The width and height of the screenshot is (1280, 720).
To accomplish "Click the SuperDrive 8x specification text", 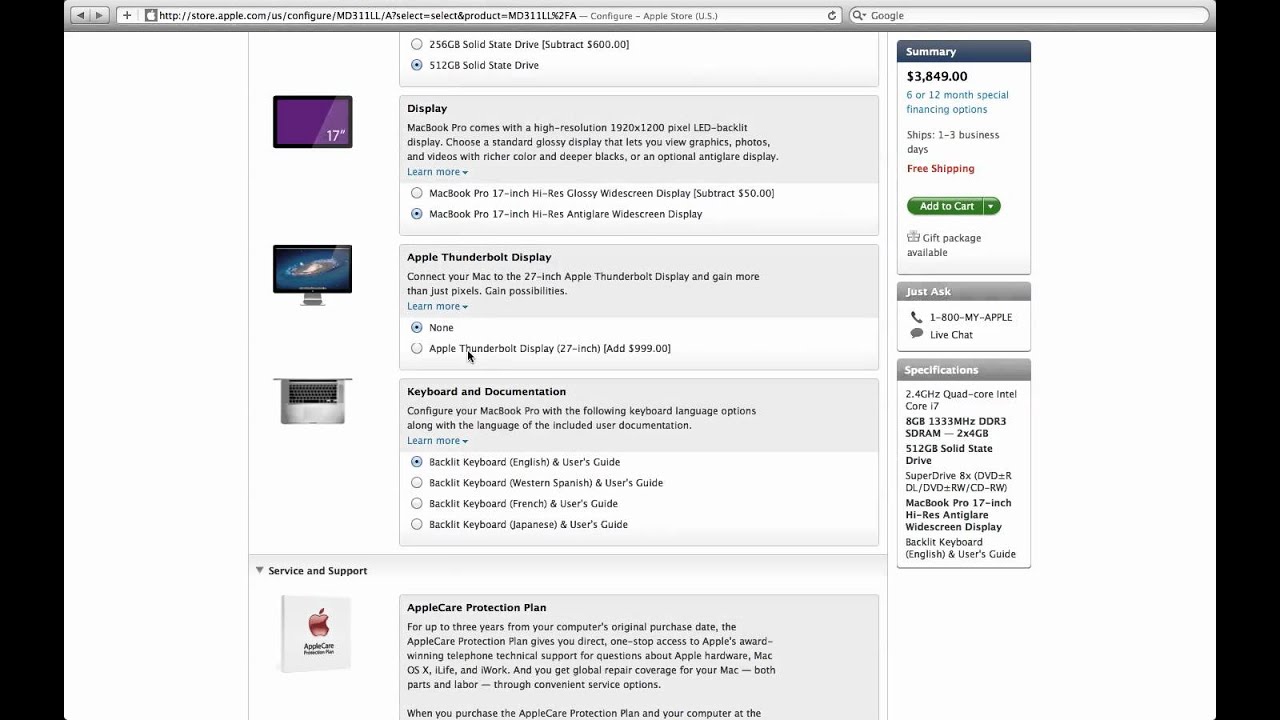I will (958, 482).
